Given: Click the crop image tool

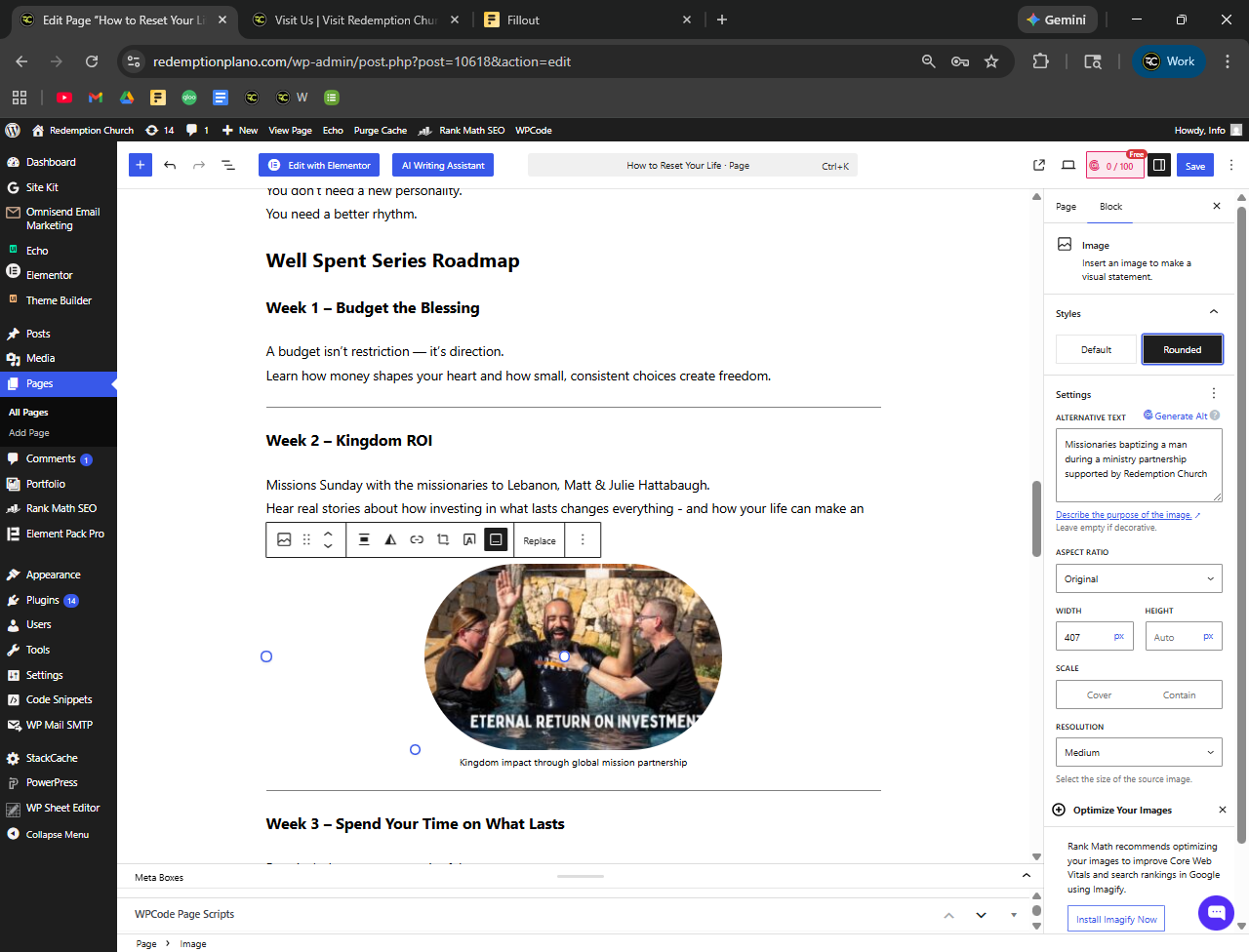Looking at the screenshot, I should (x=443, y=539).
